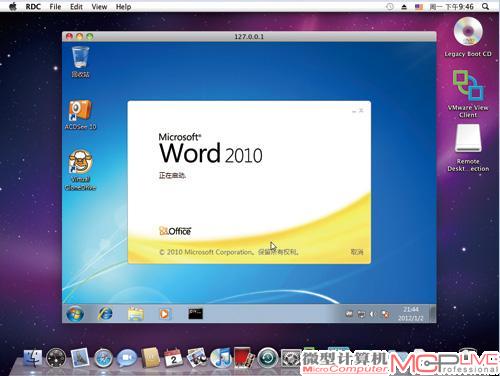Click the Windows tray volume speaker icon
This screenshot has height=376, width=500.
[x=373, y=314]
